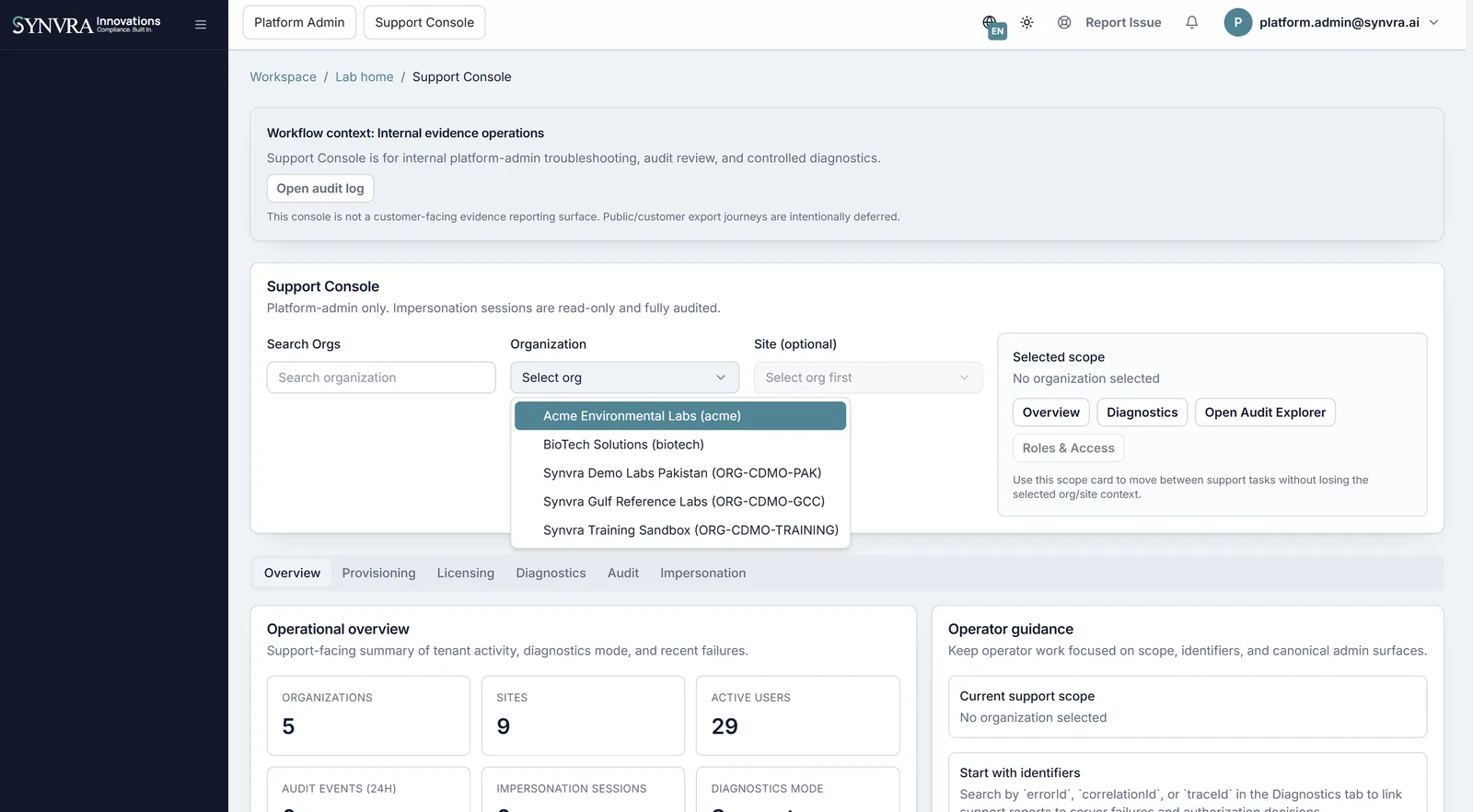Open the Platform Admin button
The height and width of the screenshot is (812, 1473).
click(299, 22)
